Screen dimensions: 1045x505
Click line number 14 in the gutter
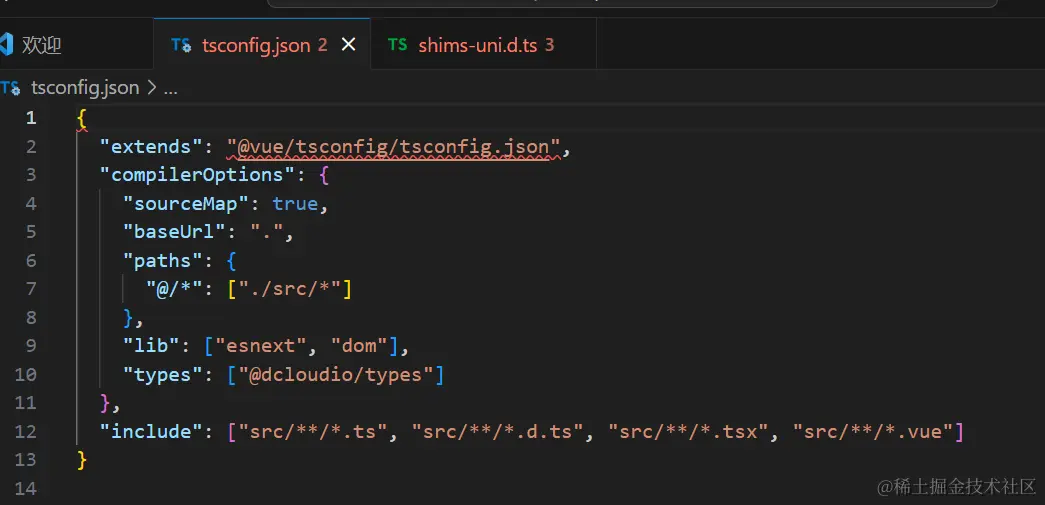(25, 489)
